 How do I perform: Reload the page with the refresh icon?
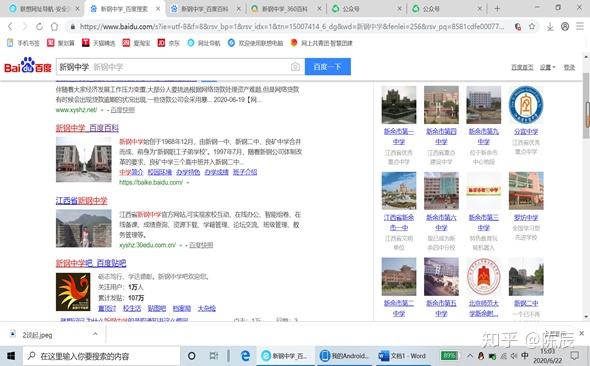[40, 26]
